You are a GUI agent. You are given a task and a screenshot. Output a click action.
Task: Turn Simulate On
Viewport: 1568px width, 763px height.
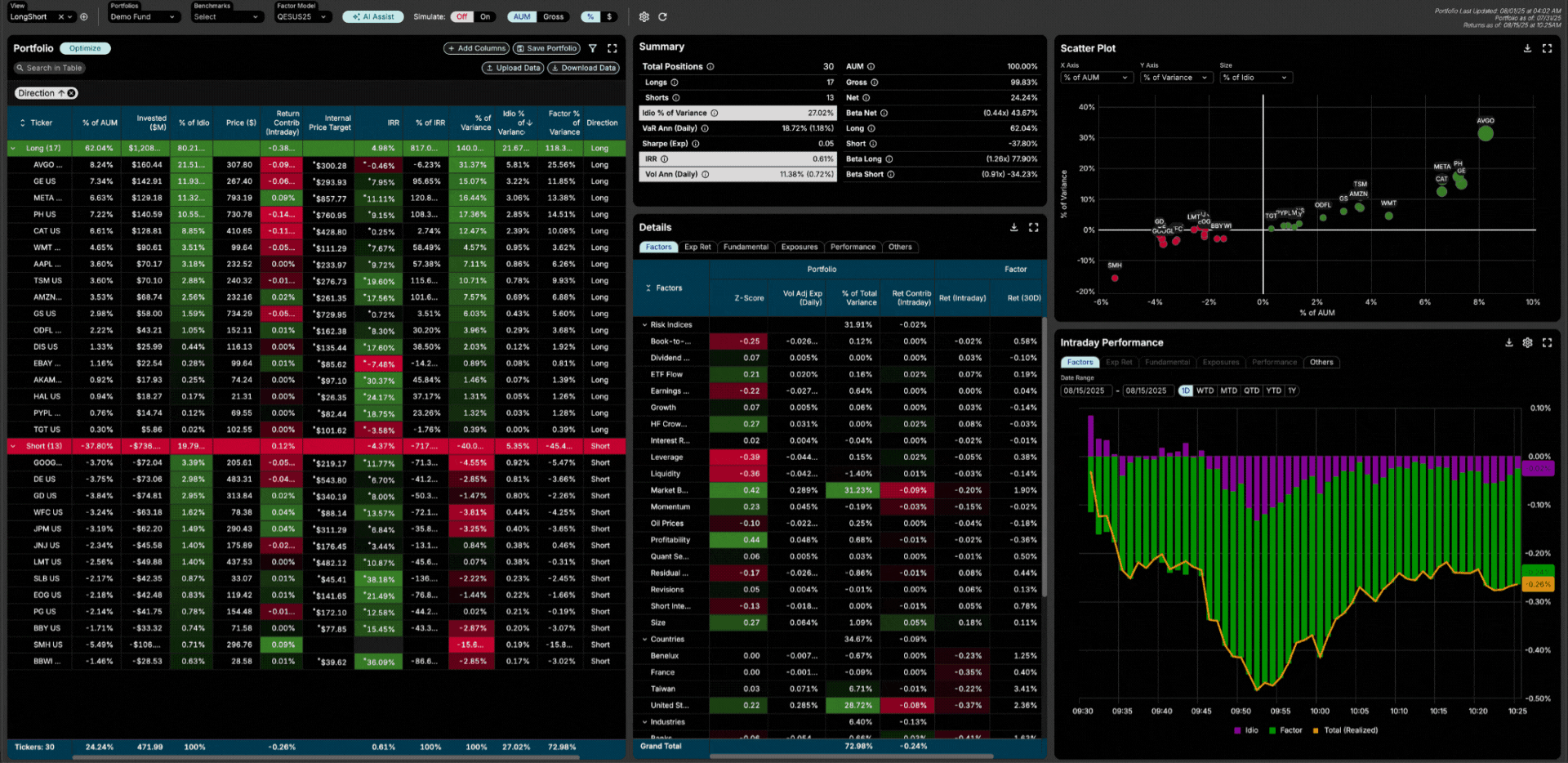[x=485, y=17]
